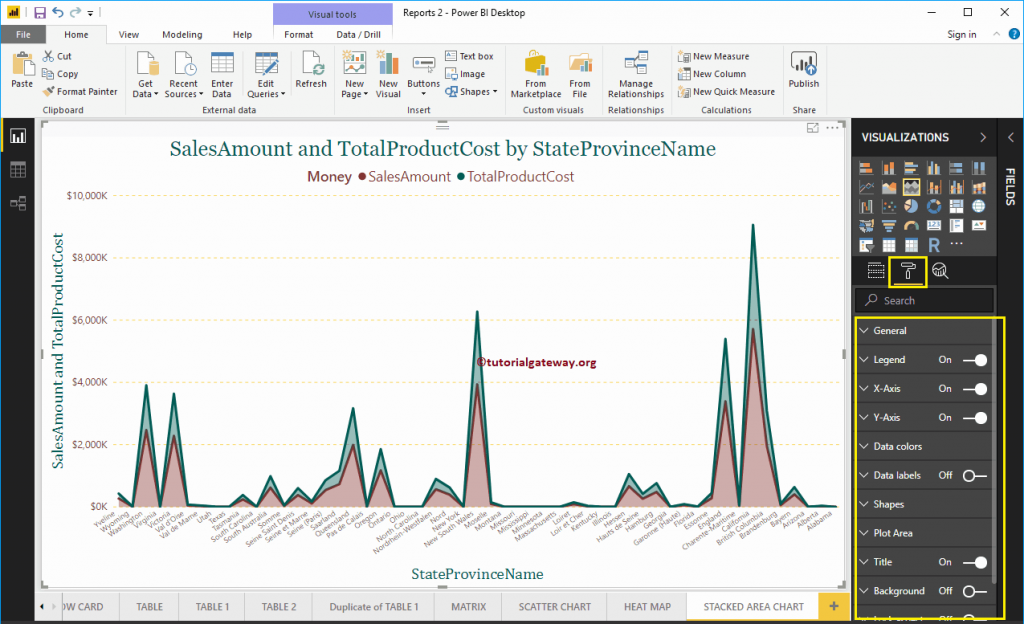
Task: Click the Search box in Visualizations pane
Action: (923, 300)
